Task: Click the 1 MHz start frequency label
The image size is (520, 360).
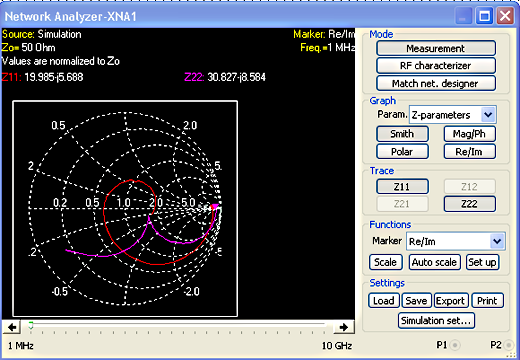Action: click(x=21, y=346)
